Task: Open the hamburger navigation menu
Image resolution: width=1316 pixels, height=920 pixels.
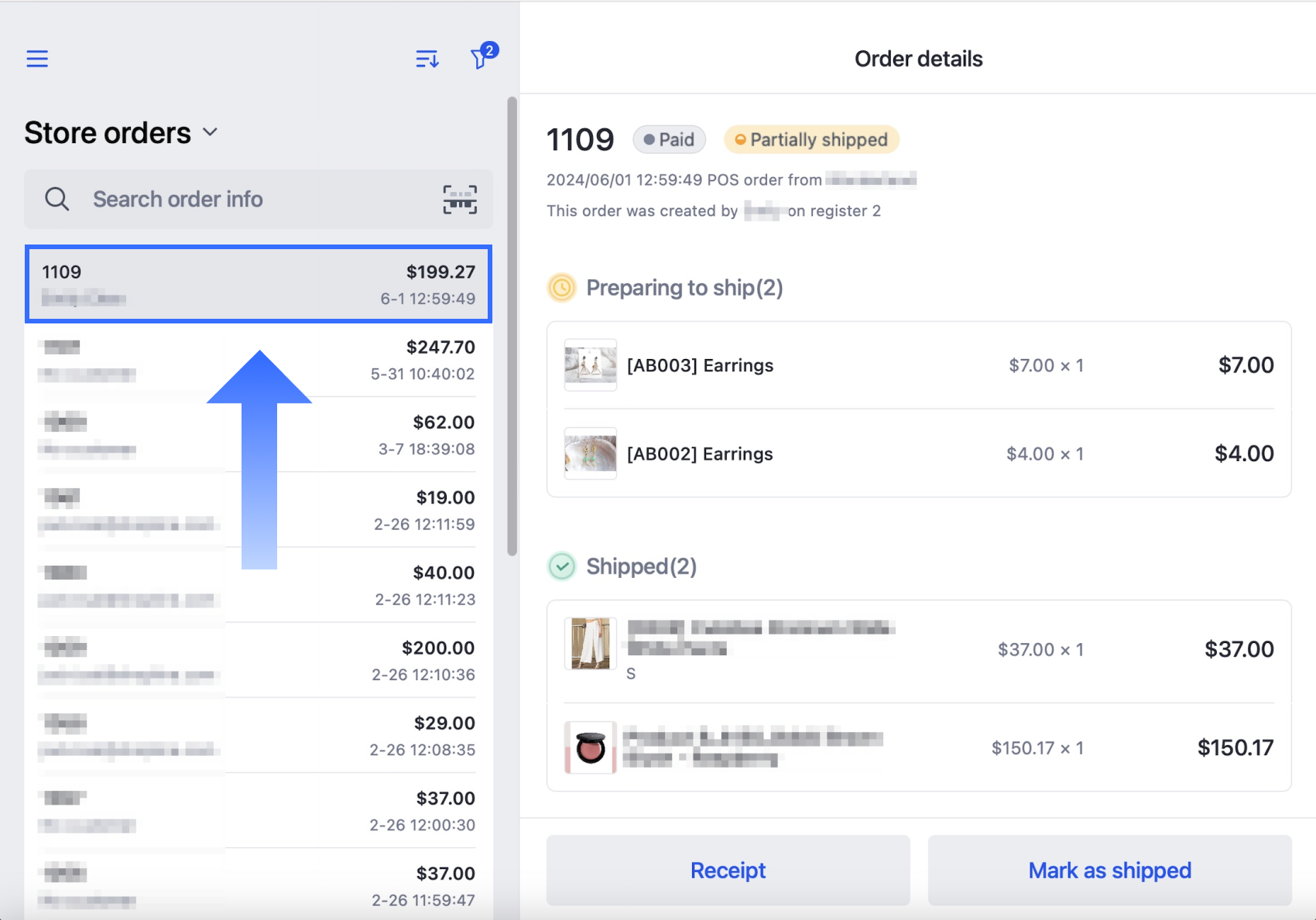Action: [37, 59]
